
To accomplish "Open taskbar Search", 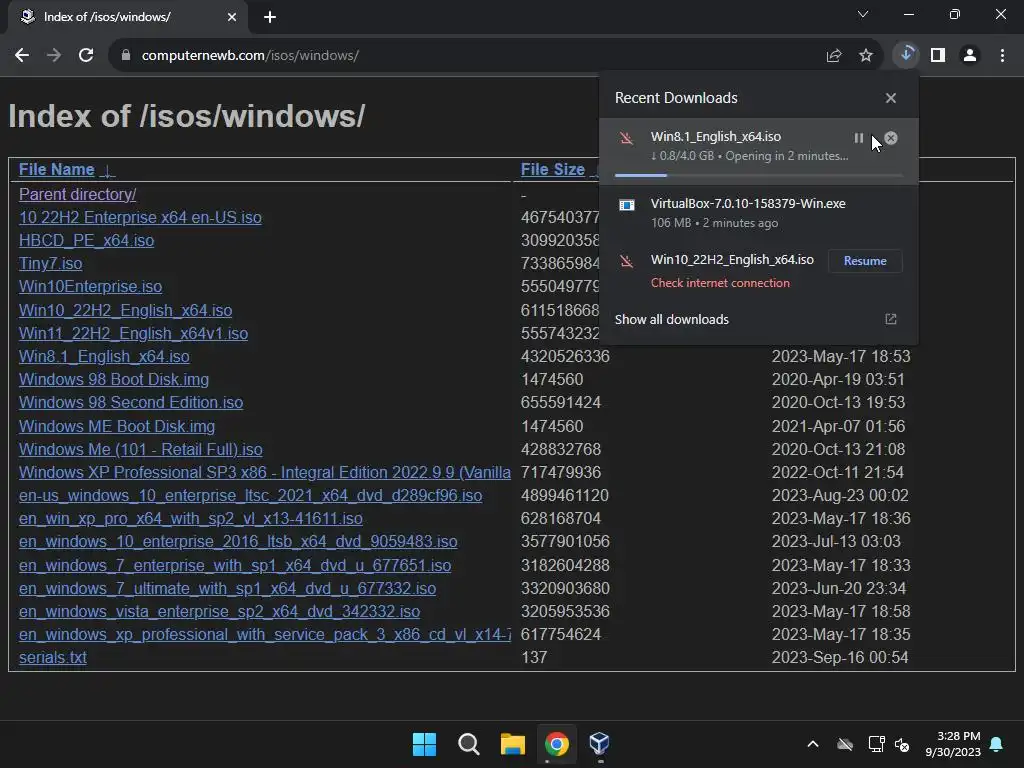I will coord(469,744).
